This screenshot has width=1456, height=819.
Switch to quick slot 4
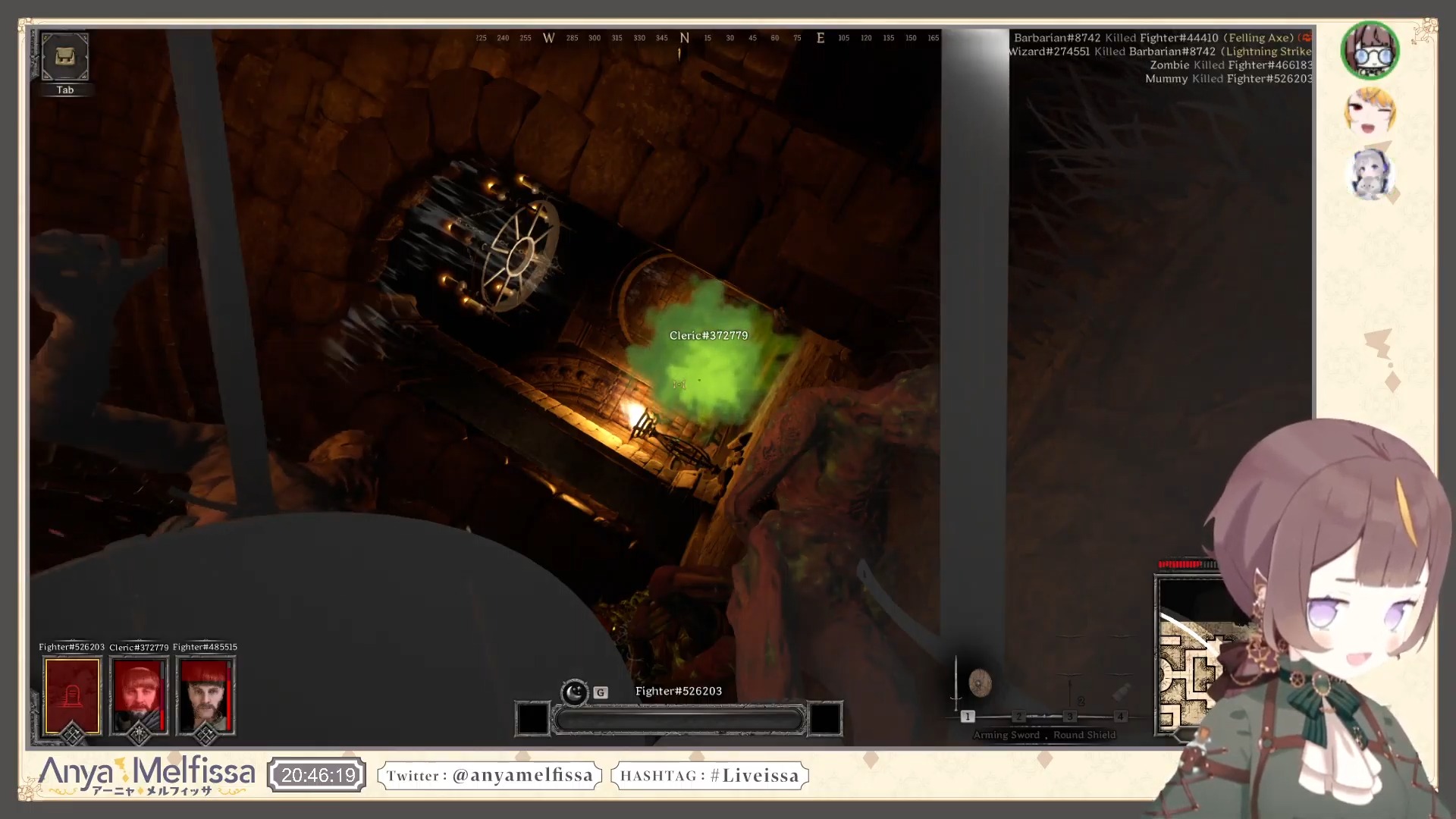(1120, 717)
